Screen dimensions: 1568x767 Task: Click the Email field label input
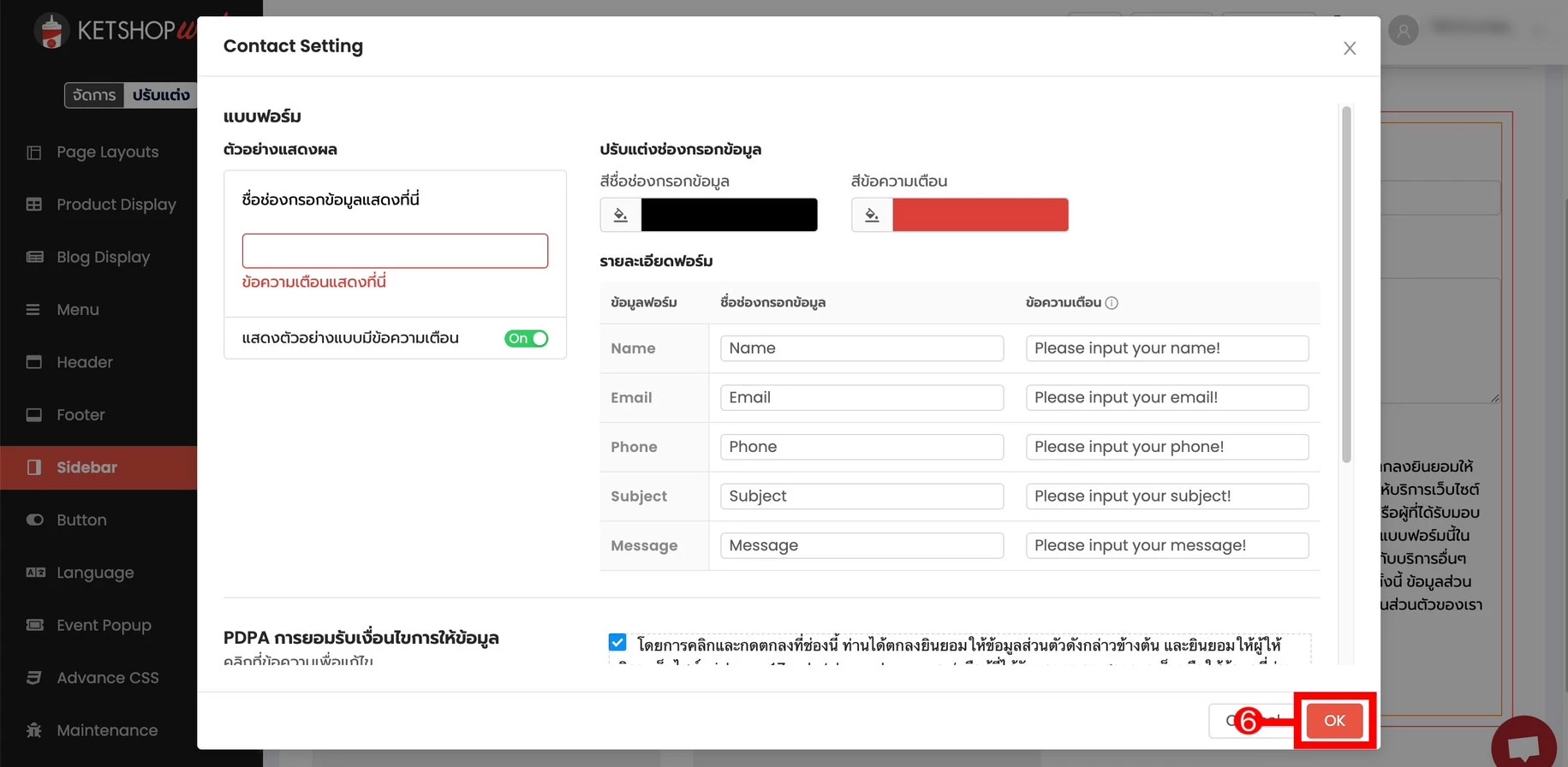click(x=862, y=398)
